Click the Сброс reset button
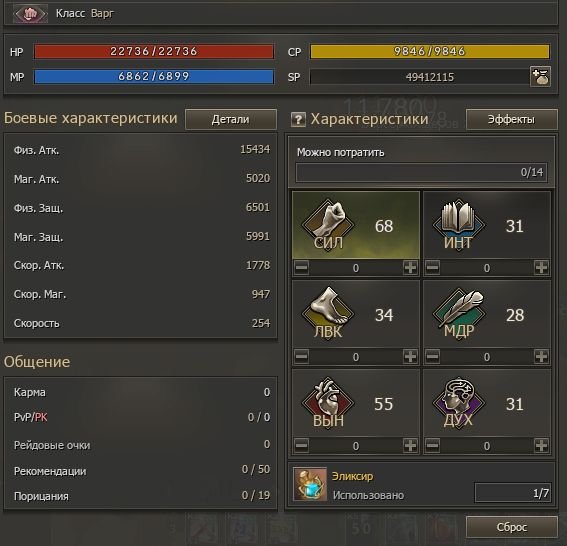 [511, 527]
